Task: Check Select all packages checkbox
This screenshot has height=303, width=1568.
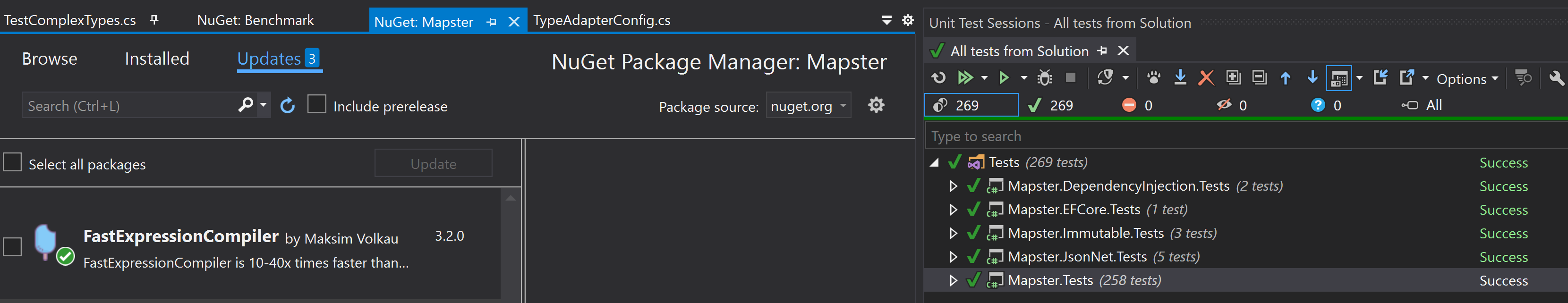Action: pos(13,163)
